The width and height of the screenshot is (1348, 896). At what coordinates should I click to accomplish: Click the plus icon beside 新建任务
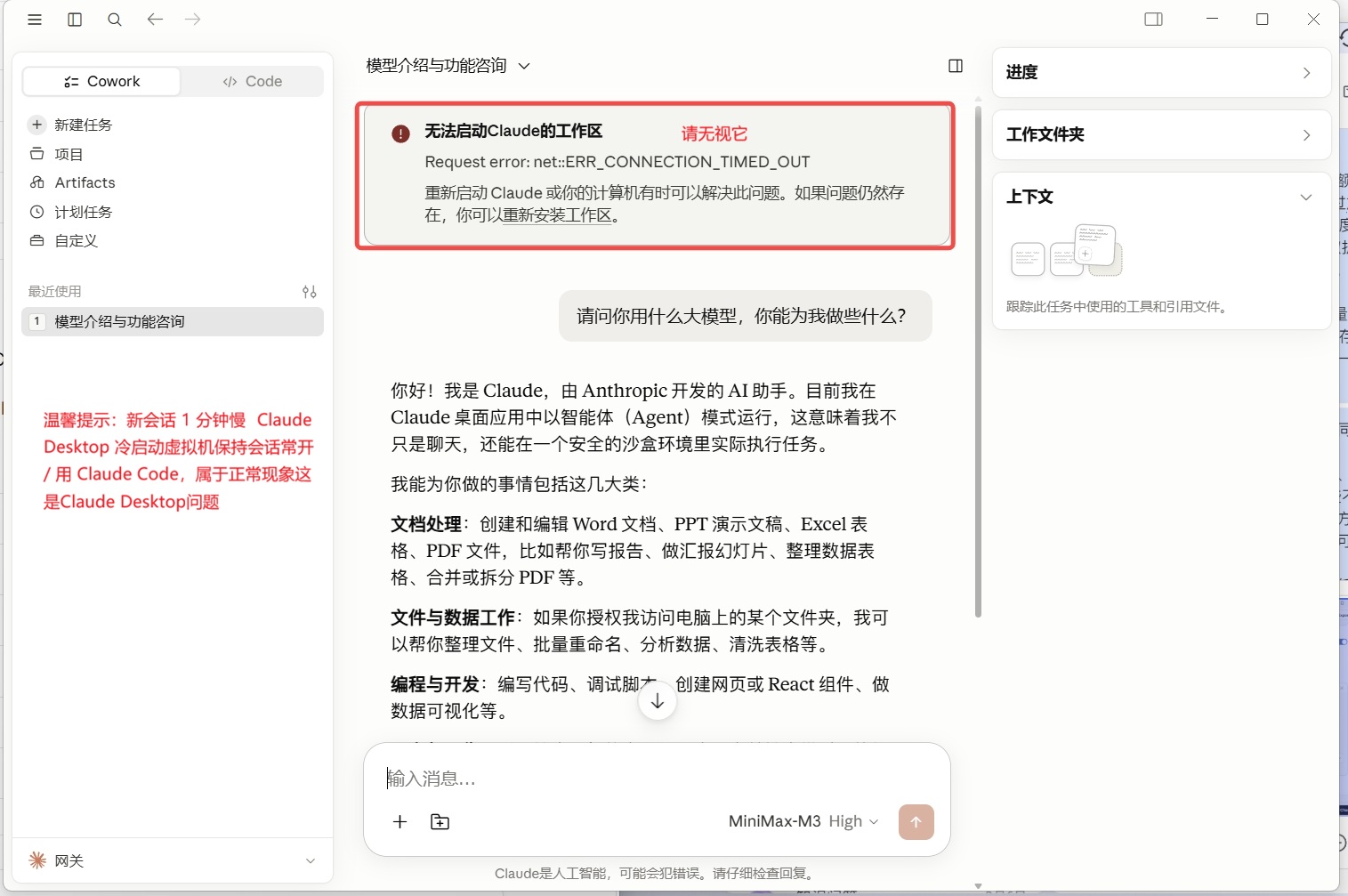click(x=37, y=125)
